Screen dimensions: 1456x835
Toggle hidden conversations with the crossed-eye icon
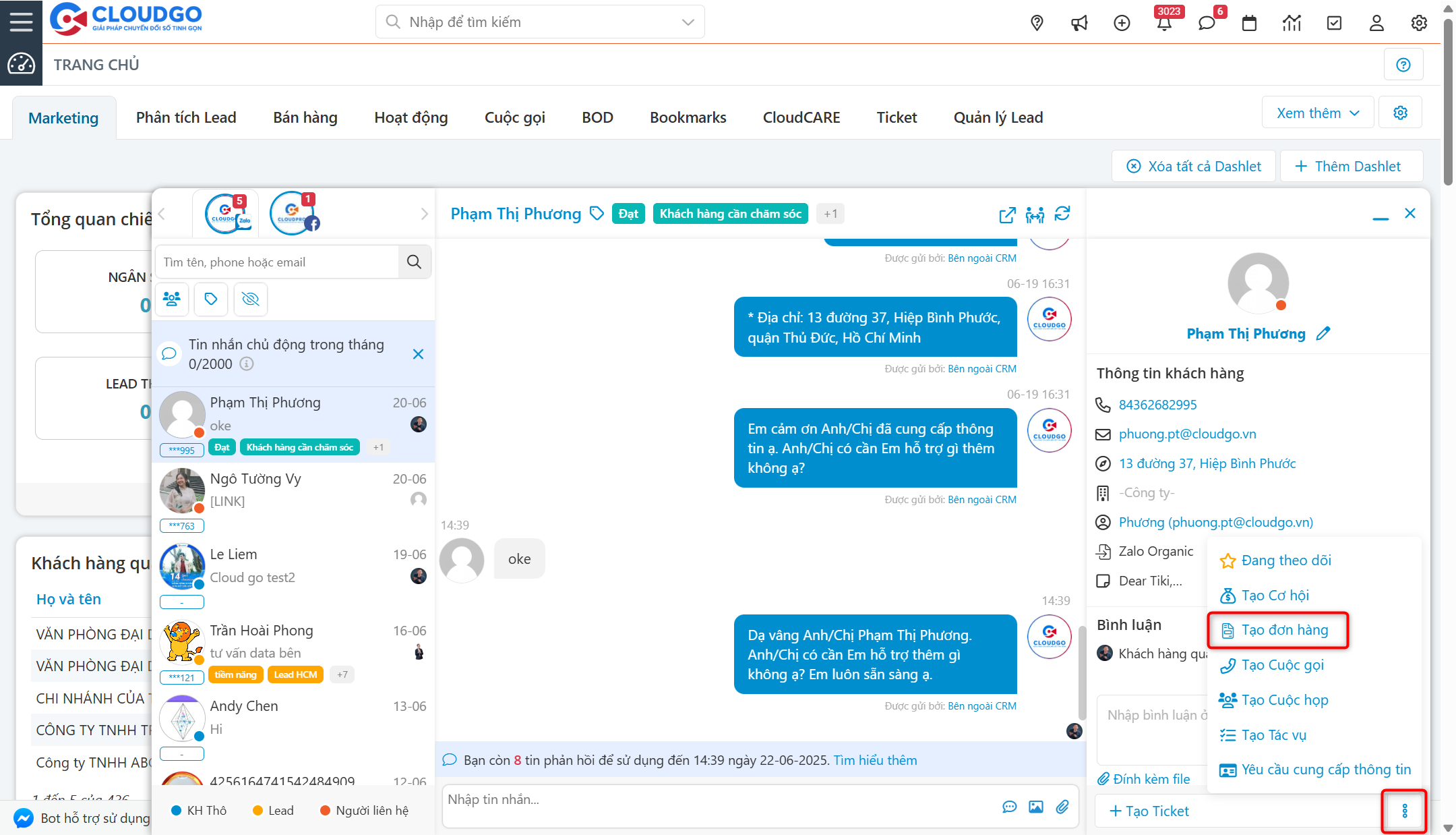(250, 299)
